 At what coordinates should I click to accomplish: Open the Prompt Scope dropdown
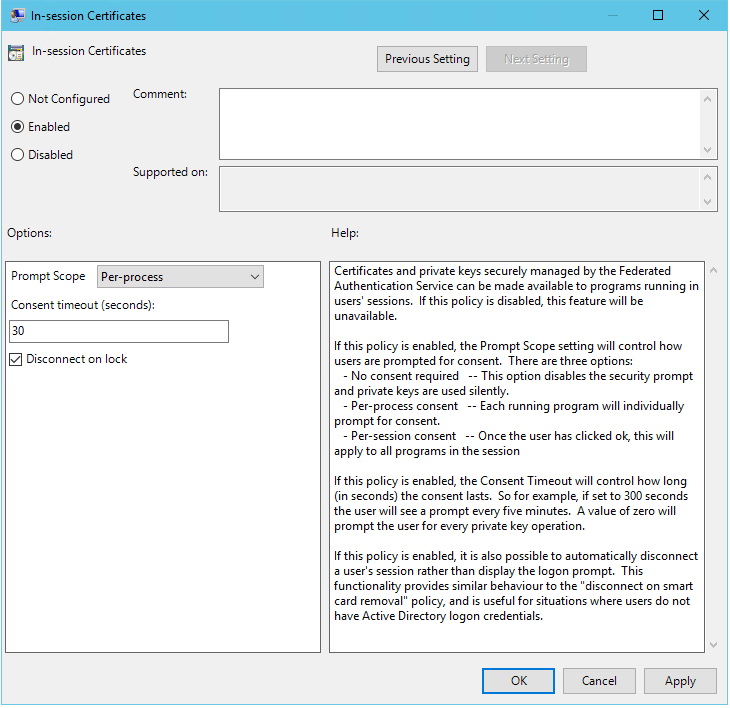[x=180, y=277]
